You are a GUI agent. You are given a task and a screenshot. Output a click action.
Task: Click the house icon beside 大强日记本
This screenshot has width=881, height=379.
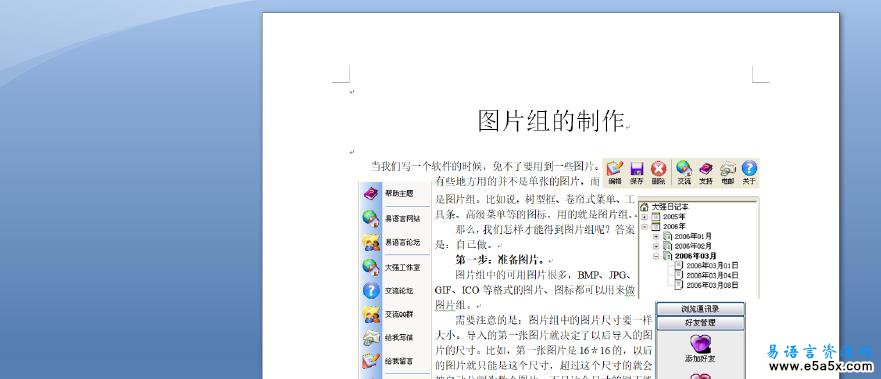pyautogui.click(x=644, y=207)
